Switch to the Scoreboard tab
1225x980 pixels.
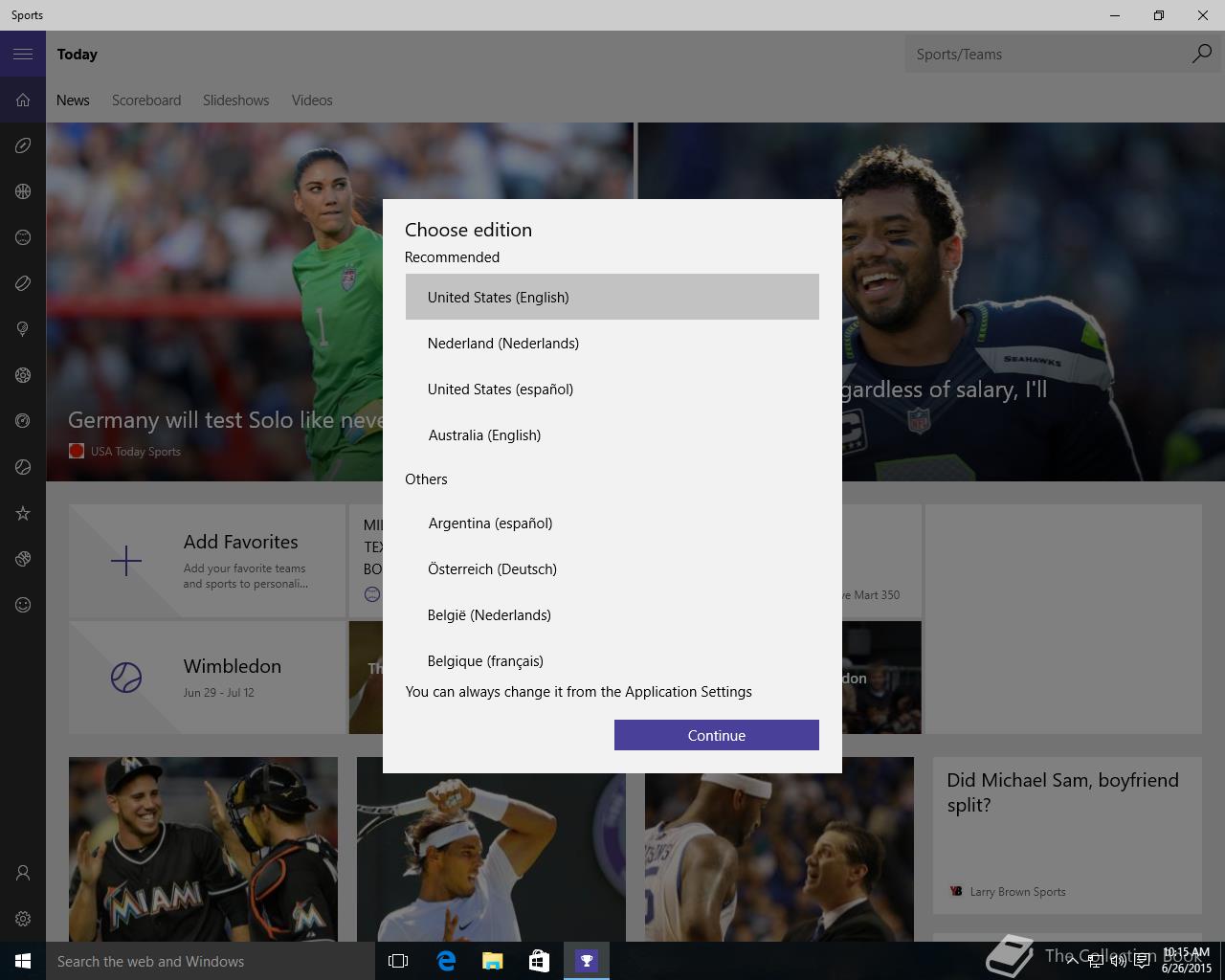pyautogui.click(x=146, y=100)
